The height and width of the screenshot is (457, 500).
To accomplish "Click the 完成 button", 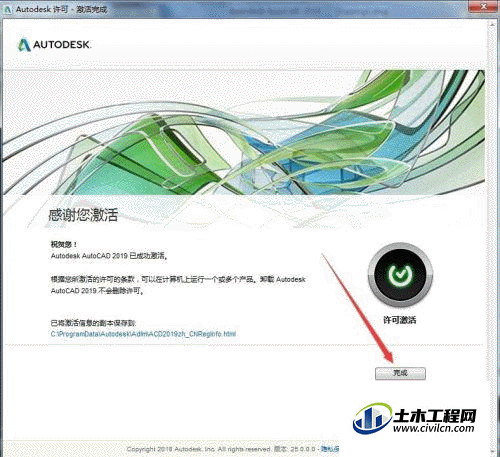I will coord(400,373).
